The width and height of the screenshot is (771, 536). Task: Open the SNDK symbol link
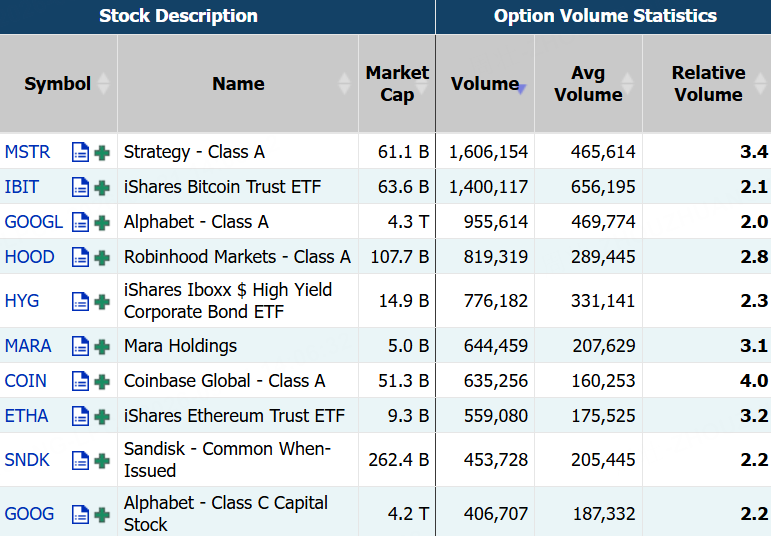click(x=27, y=460)
